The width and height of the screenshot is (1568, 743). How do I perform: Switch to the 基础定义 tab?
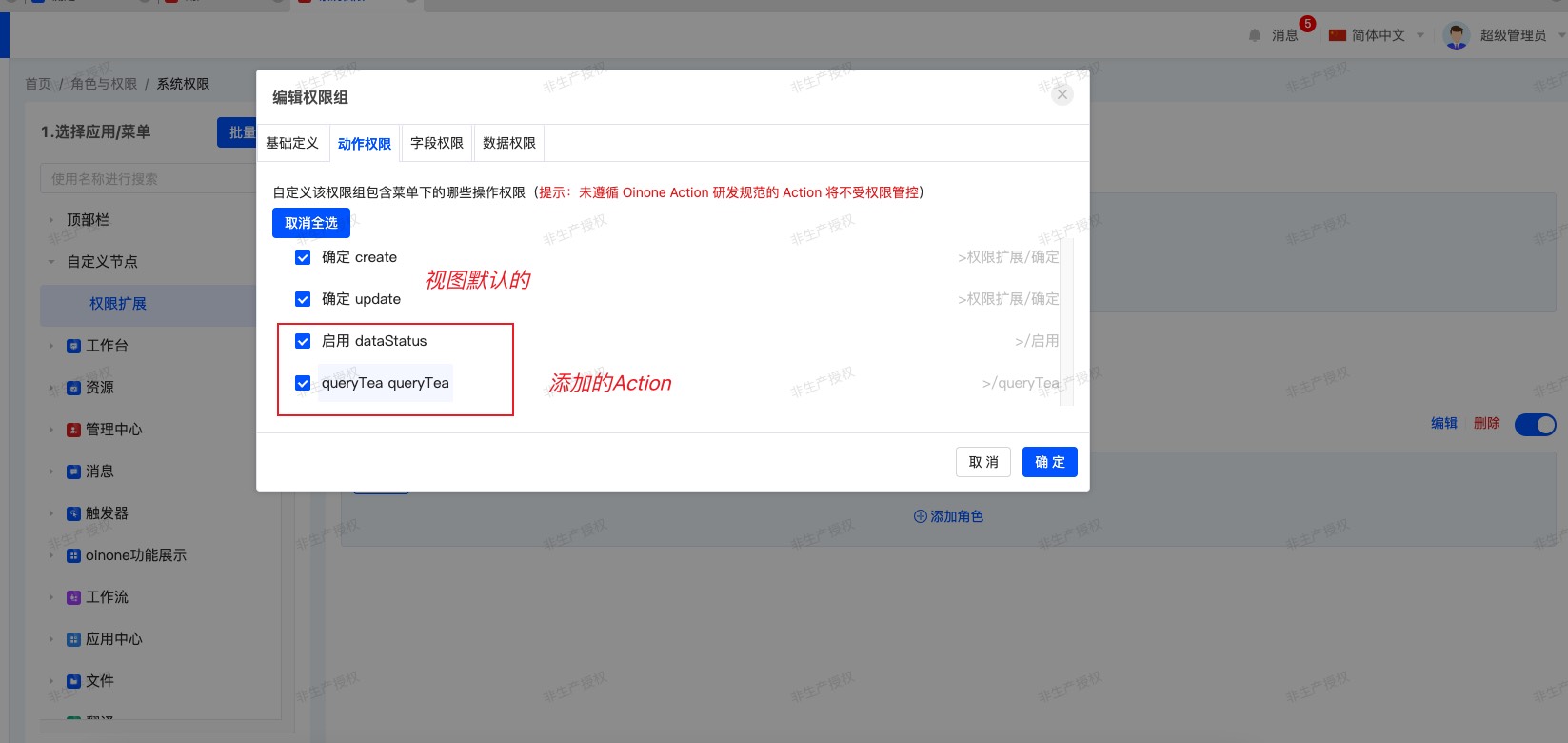(292, 143)
